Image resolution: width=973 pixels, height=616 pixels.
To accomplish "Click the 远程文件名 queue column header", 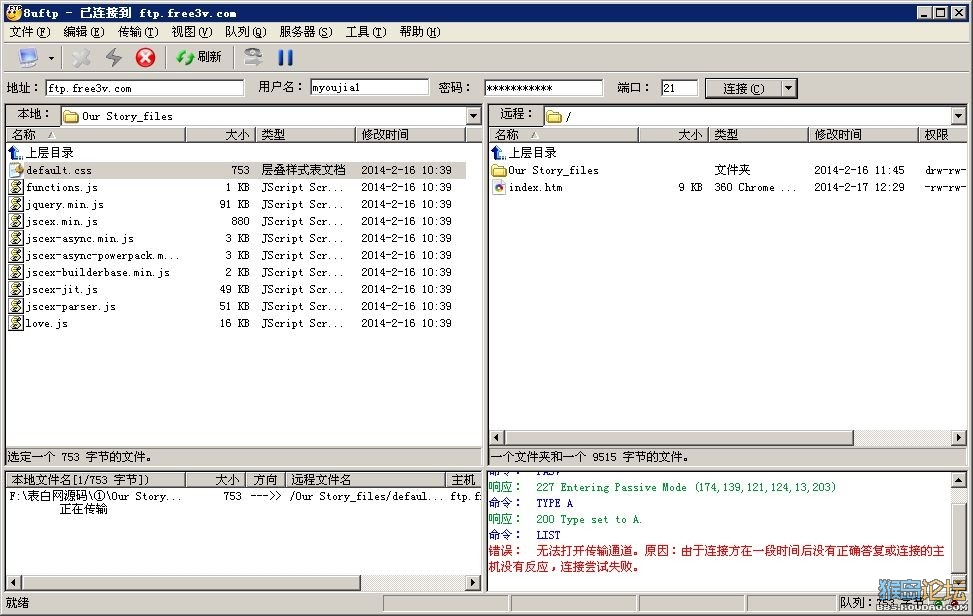I will coord(365,480).
